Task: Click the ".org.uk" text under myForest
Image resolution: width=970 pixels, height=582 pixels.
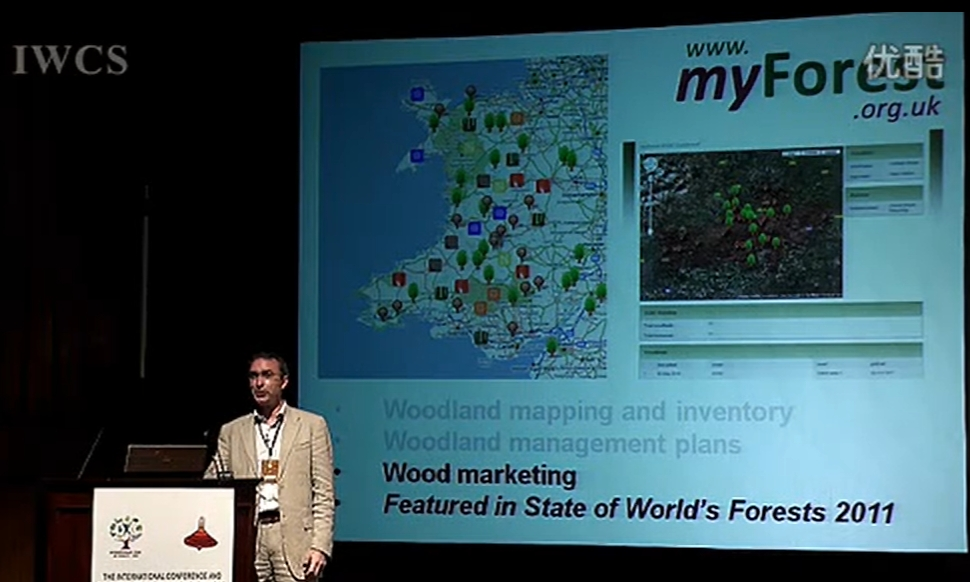Action: (x=897, y=108)
